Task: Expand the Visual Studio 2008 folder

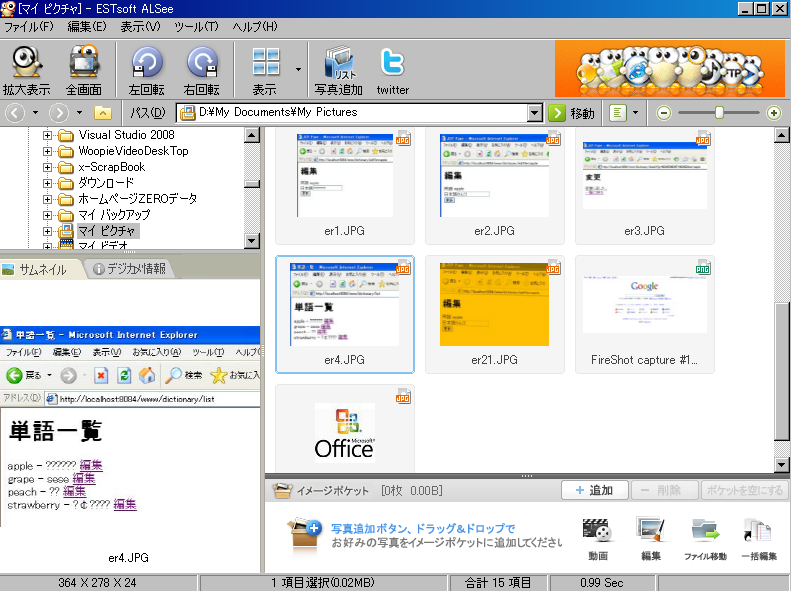Action: point(47,135)
